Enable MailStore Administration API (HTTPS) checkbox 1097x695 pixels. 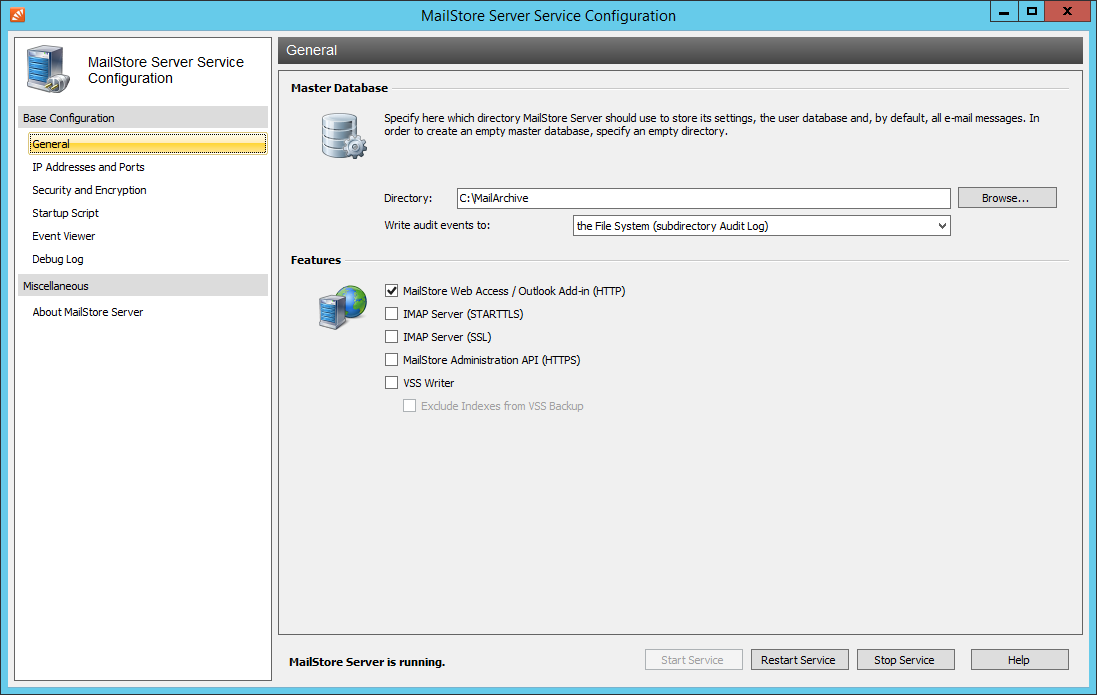tap(391, 360)
